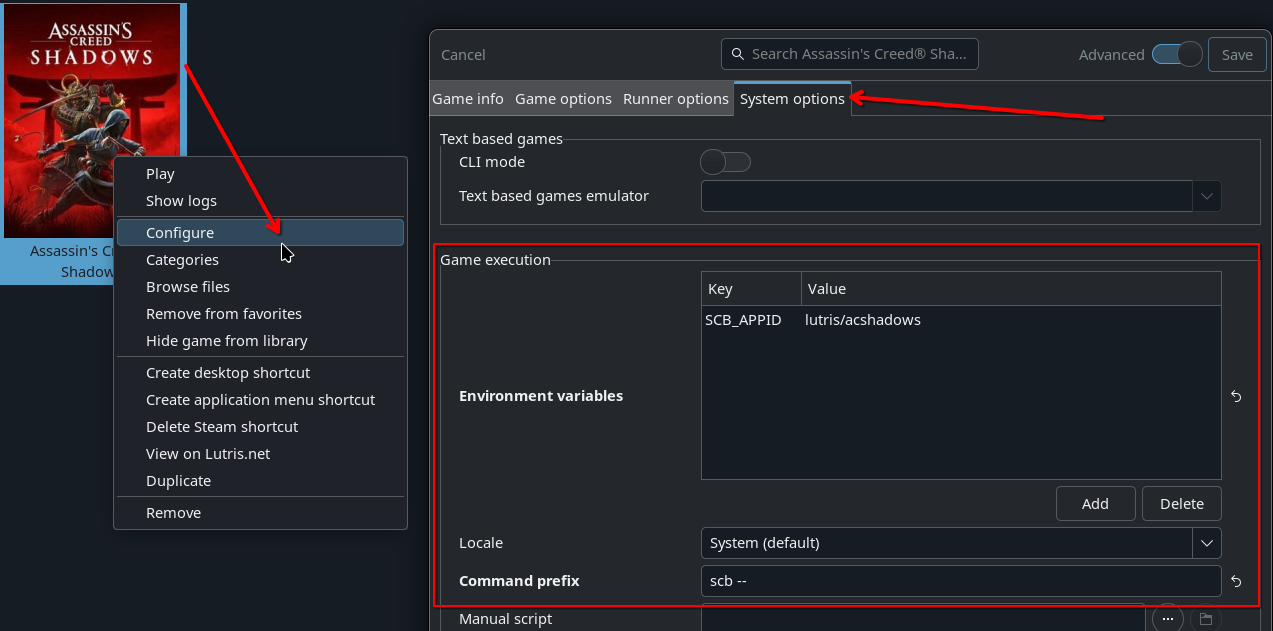
Task: Switch to the Game info tab
Action: point(468,98)
